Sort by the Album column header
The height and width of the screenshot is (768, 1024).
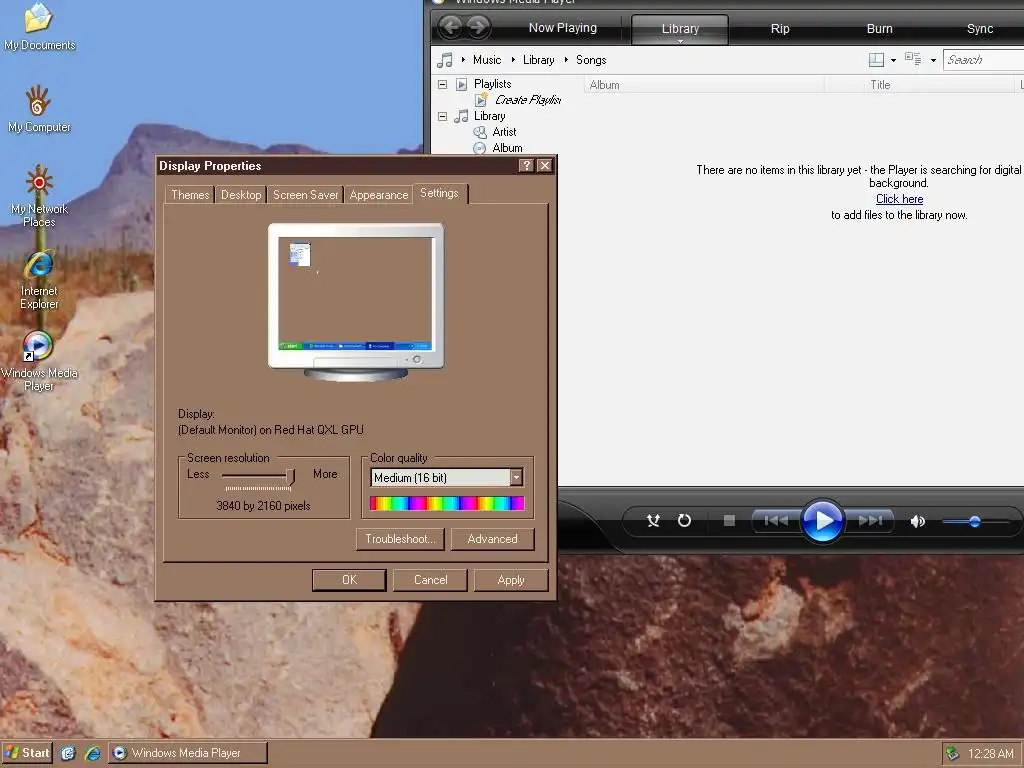(x=704, y=85)
